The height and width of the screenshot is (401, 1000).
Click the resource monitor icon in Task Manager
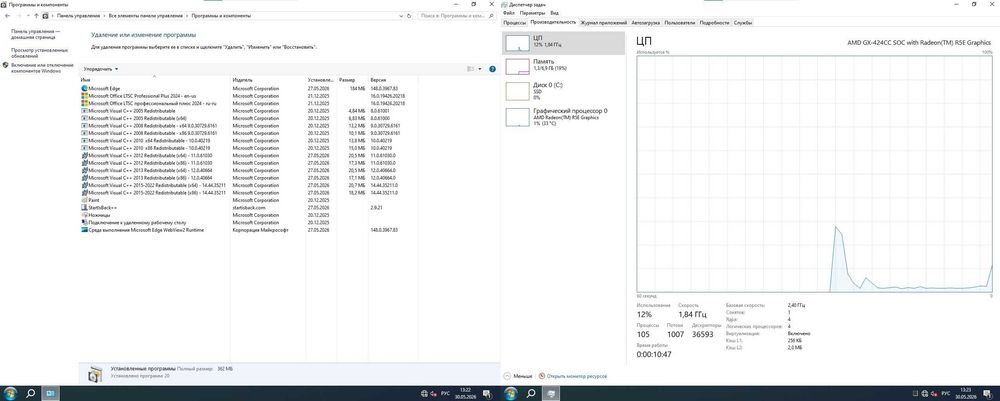(x=542, y=376)
